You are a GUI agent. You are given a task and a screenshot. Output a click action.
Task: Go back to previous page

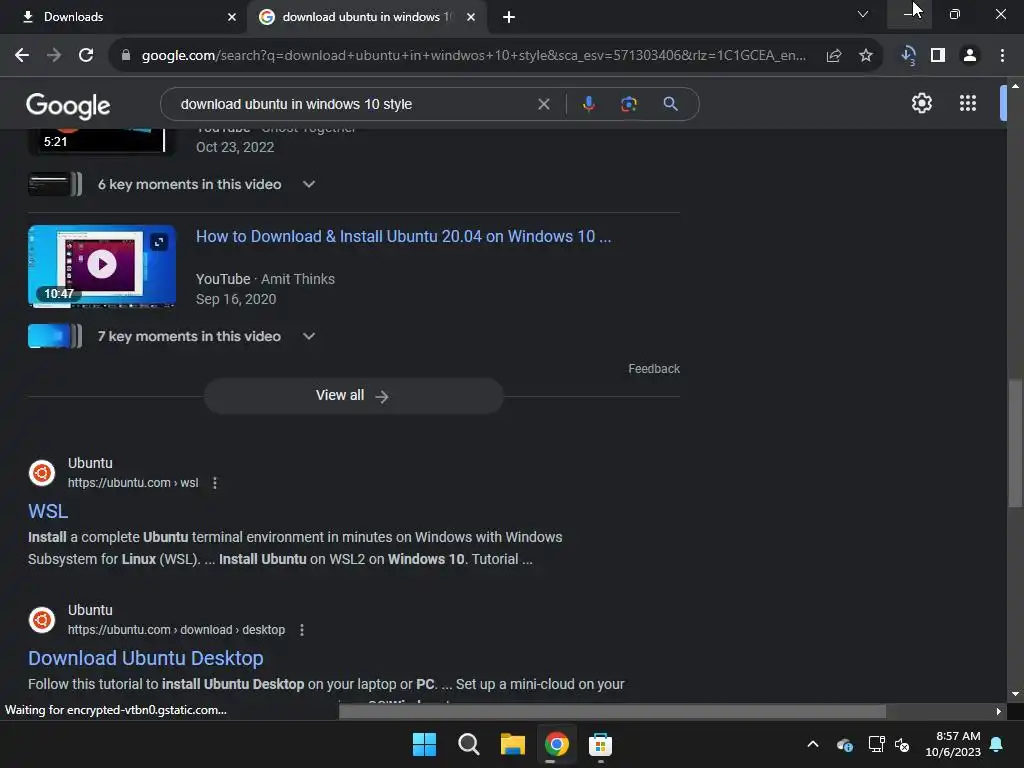tap(22, 56)
